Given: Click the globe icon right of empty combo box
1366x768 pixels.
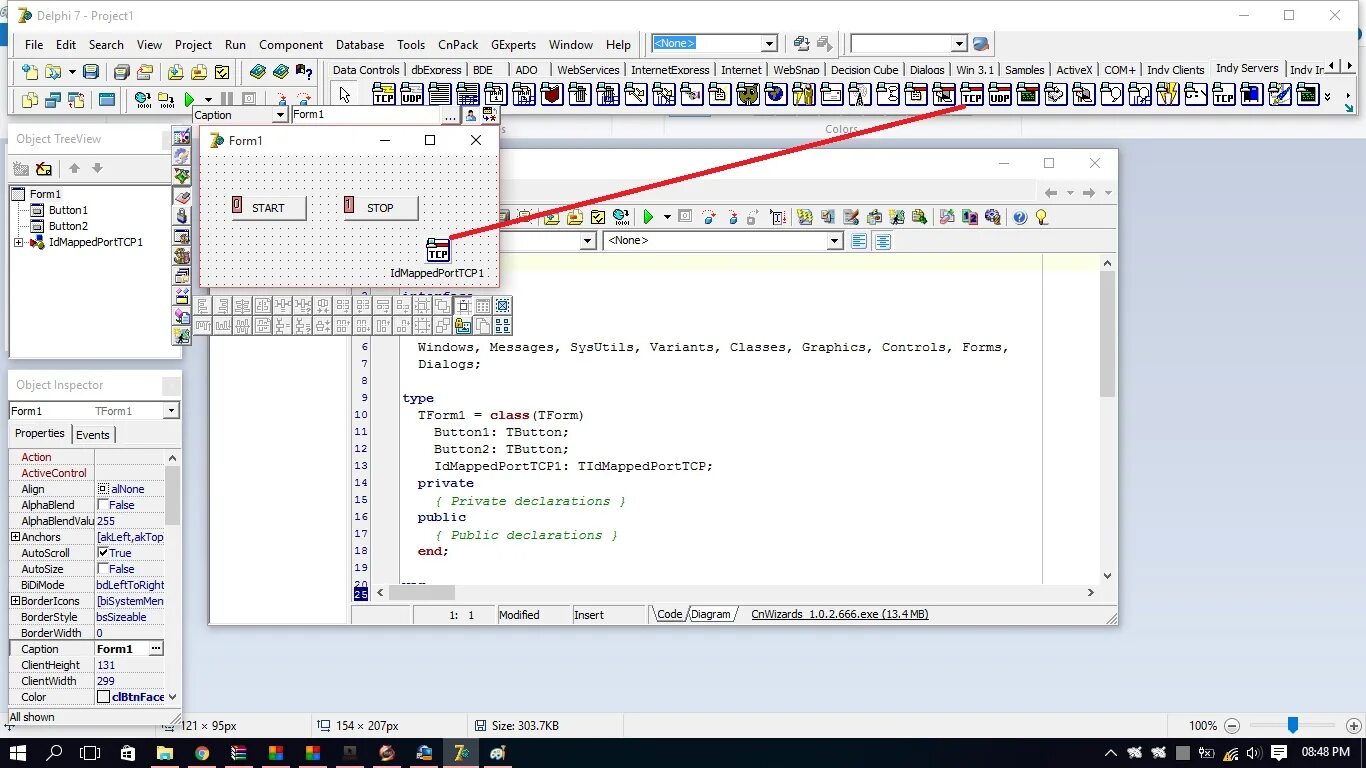Looking at the screenshot, I should tap(981, 44).
